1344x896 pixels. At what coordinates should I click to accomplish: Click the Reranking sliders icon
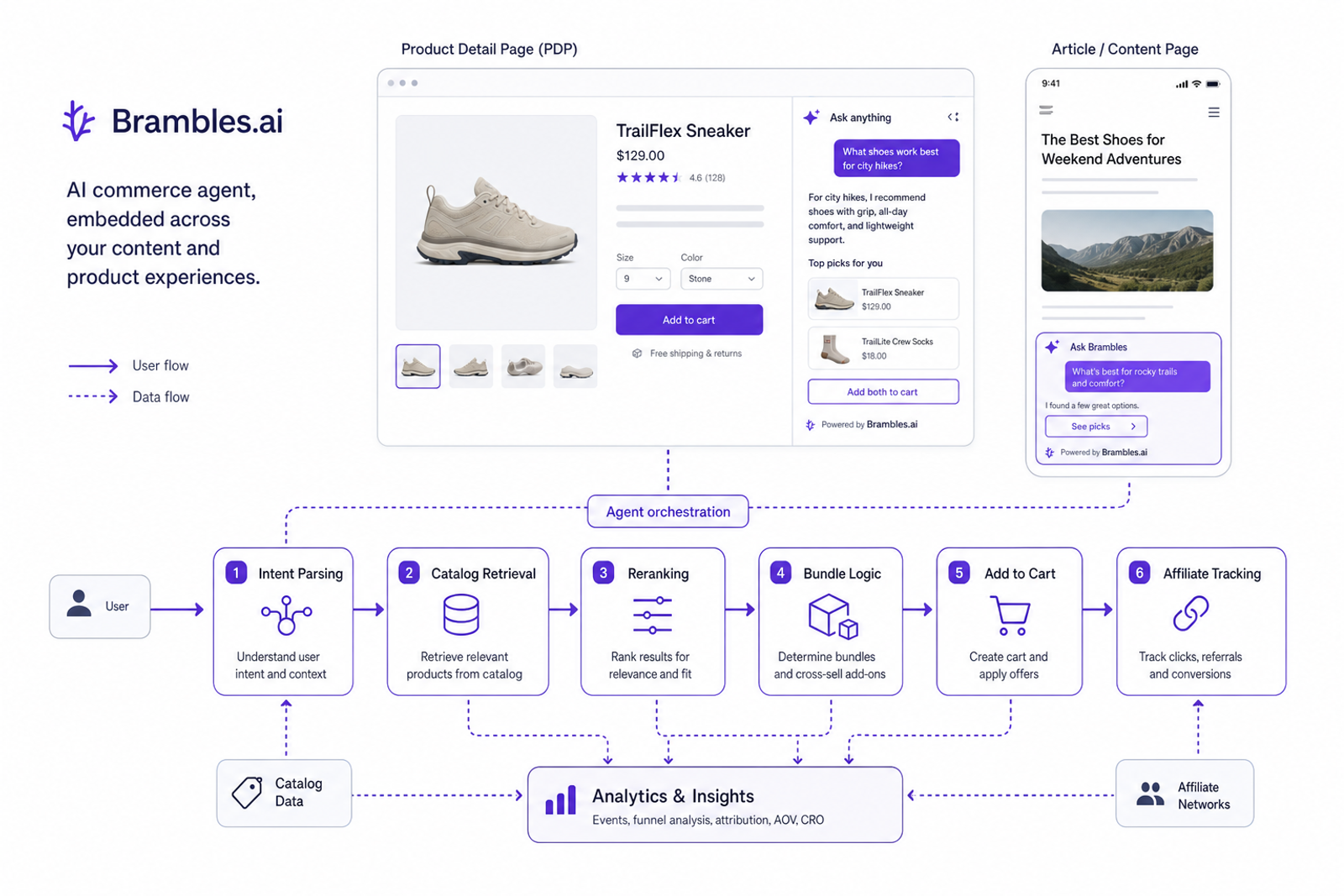(653, 615)
